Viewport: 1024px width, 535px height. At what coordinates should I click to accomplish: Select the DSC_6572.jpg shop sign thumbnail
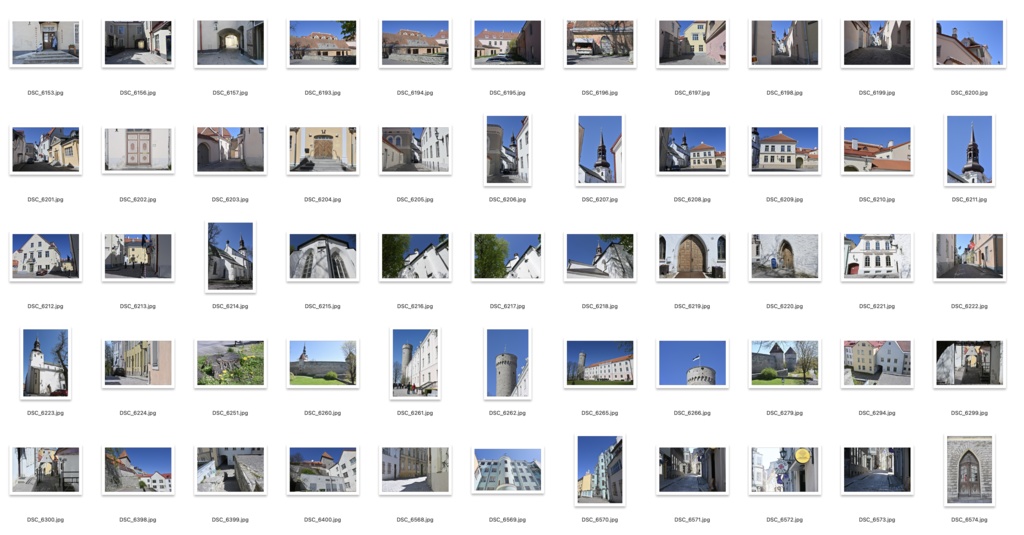[784, 470]
